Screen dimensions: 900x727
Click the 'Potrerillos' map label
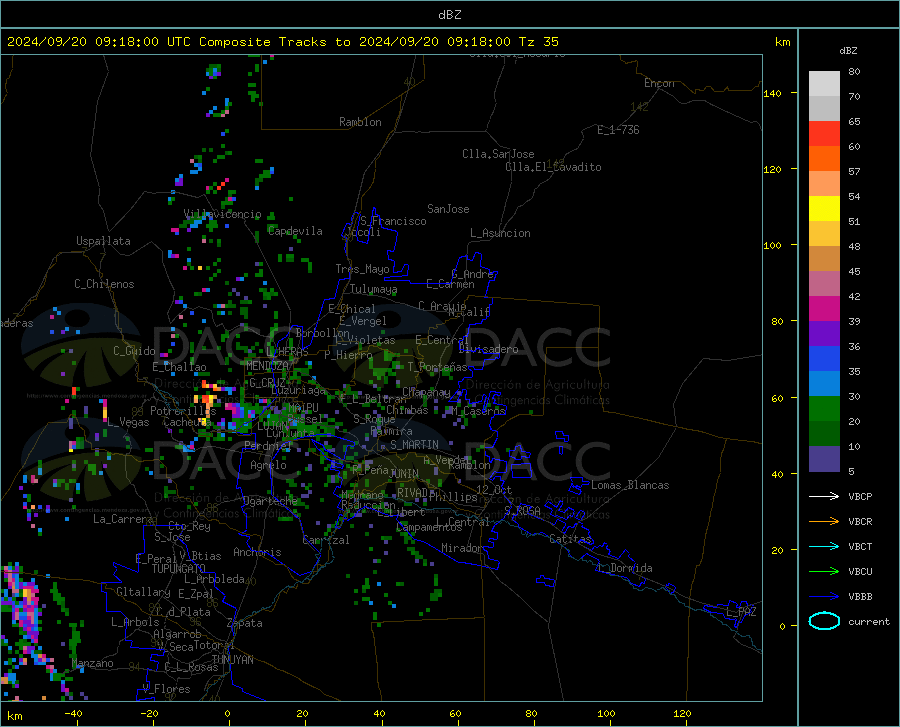tap(183, 411)
